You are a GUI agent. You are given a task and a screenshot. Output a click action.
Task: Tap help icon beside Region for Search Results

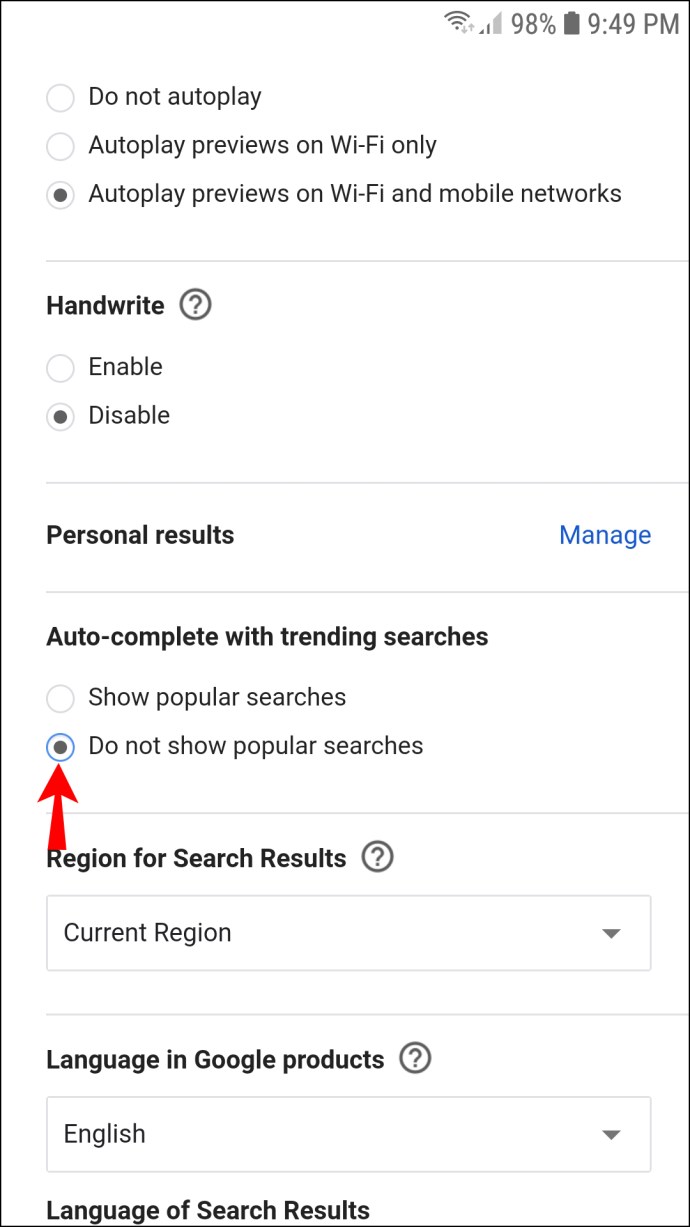[378, 857]
